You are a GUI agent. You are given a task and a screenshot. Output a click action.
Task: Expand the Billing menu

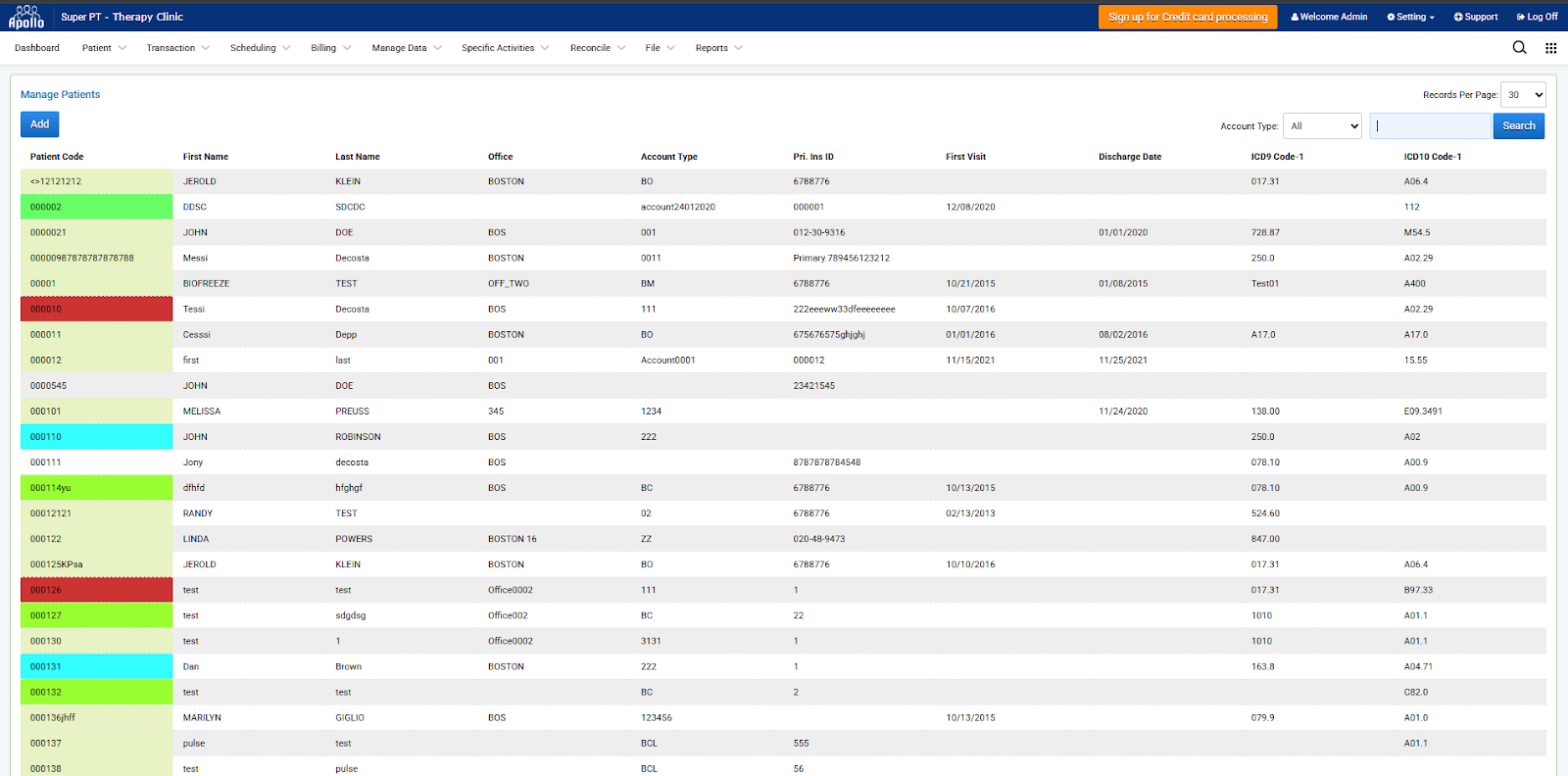coord(330,48)
